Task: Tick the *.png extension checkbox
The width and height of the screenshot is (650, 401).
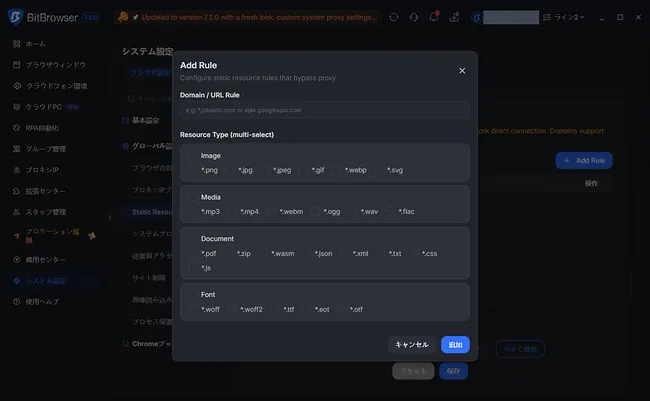Action: click(x=193, y=170)
